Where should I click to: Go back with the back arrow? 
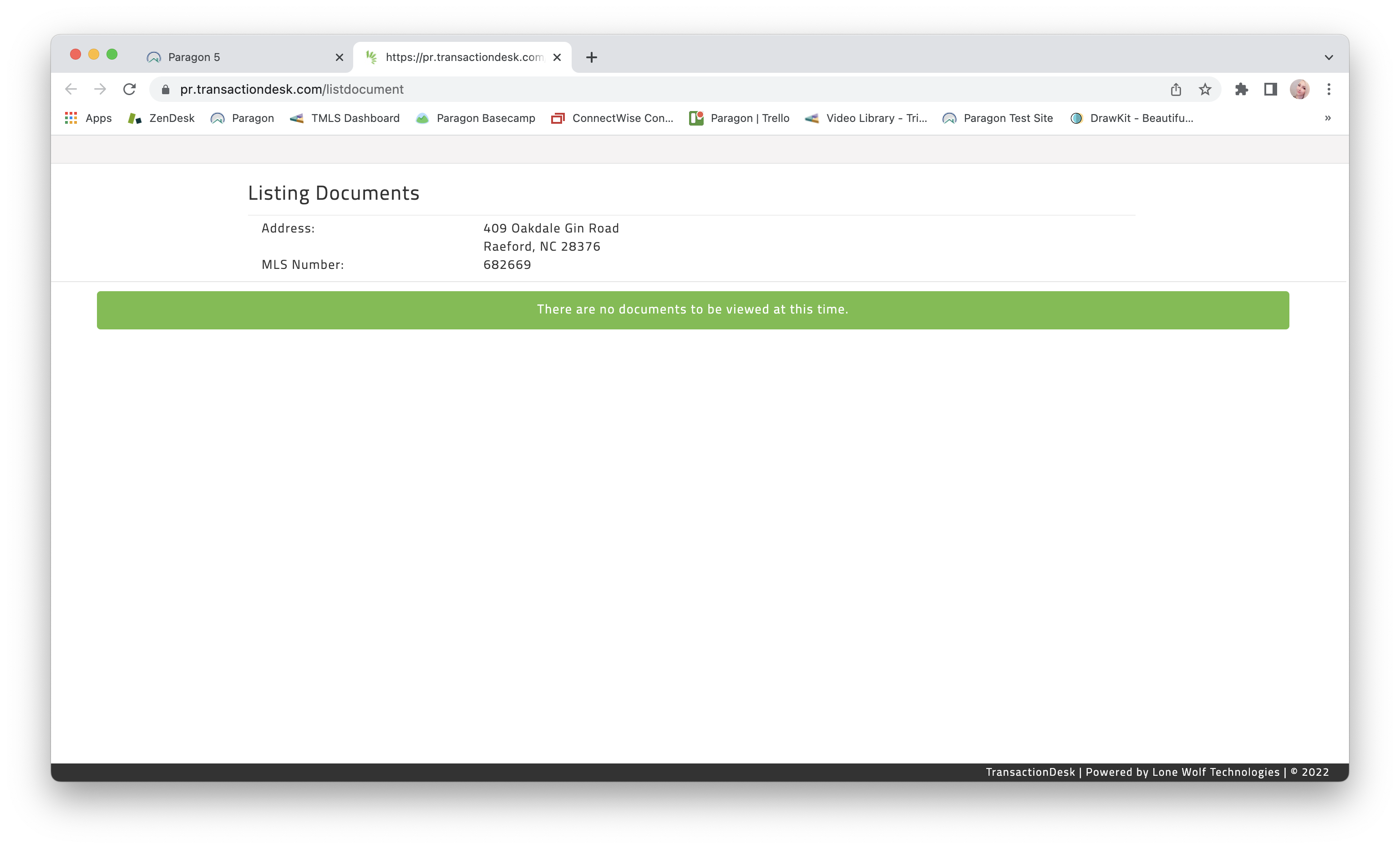(71, 89)
